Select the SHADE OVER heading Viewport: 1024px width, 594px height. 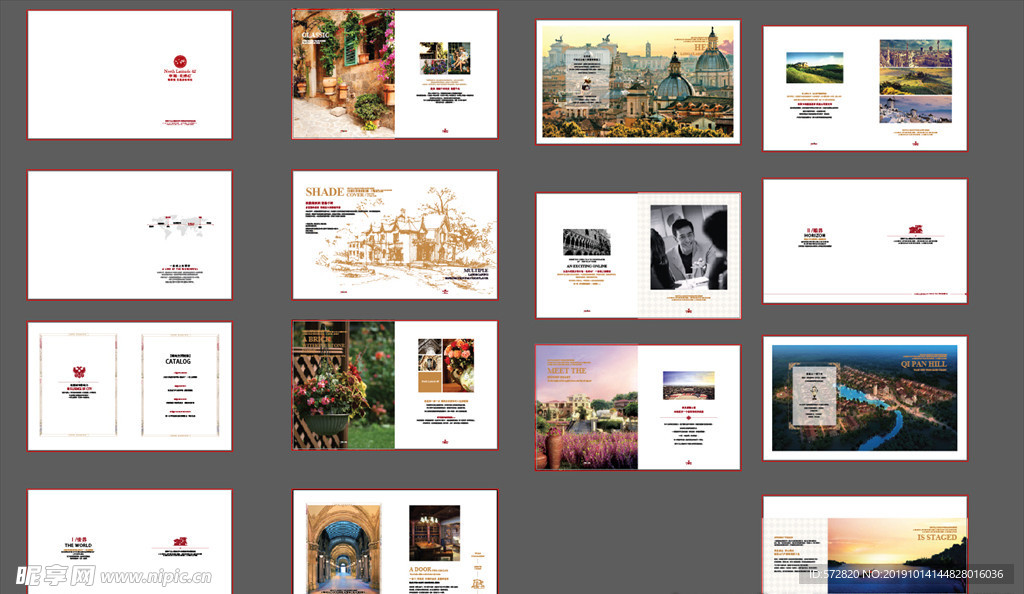325,192
